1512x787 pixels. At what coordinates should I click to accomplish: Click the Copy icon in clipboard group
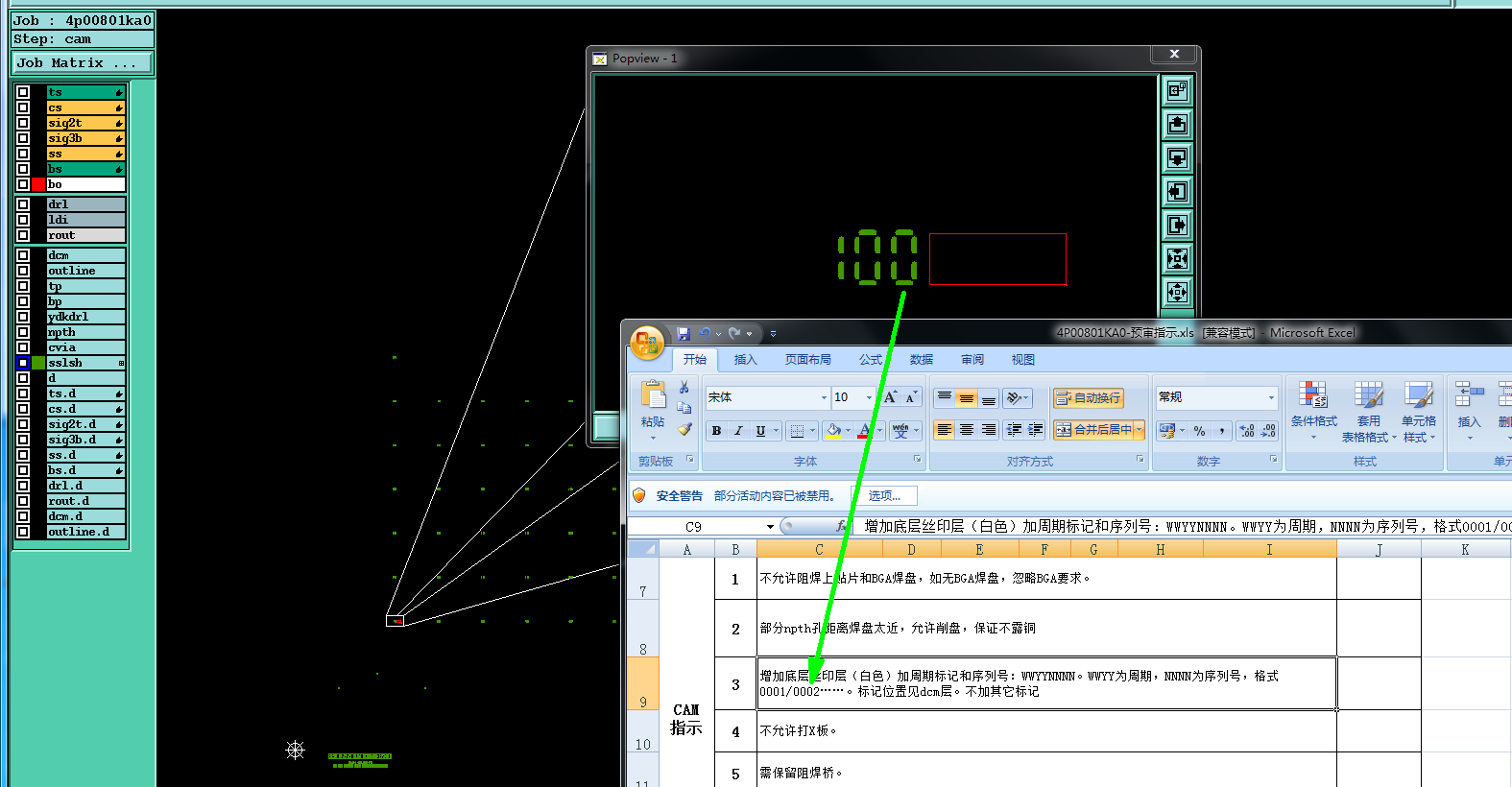coord(684,408)
